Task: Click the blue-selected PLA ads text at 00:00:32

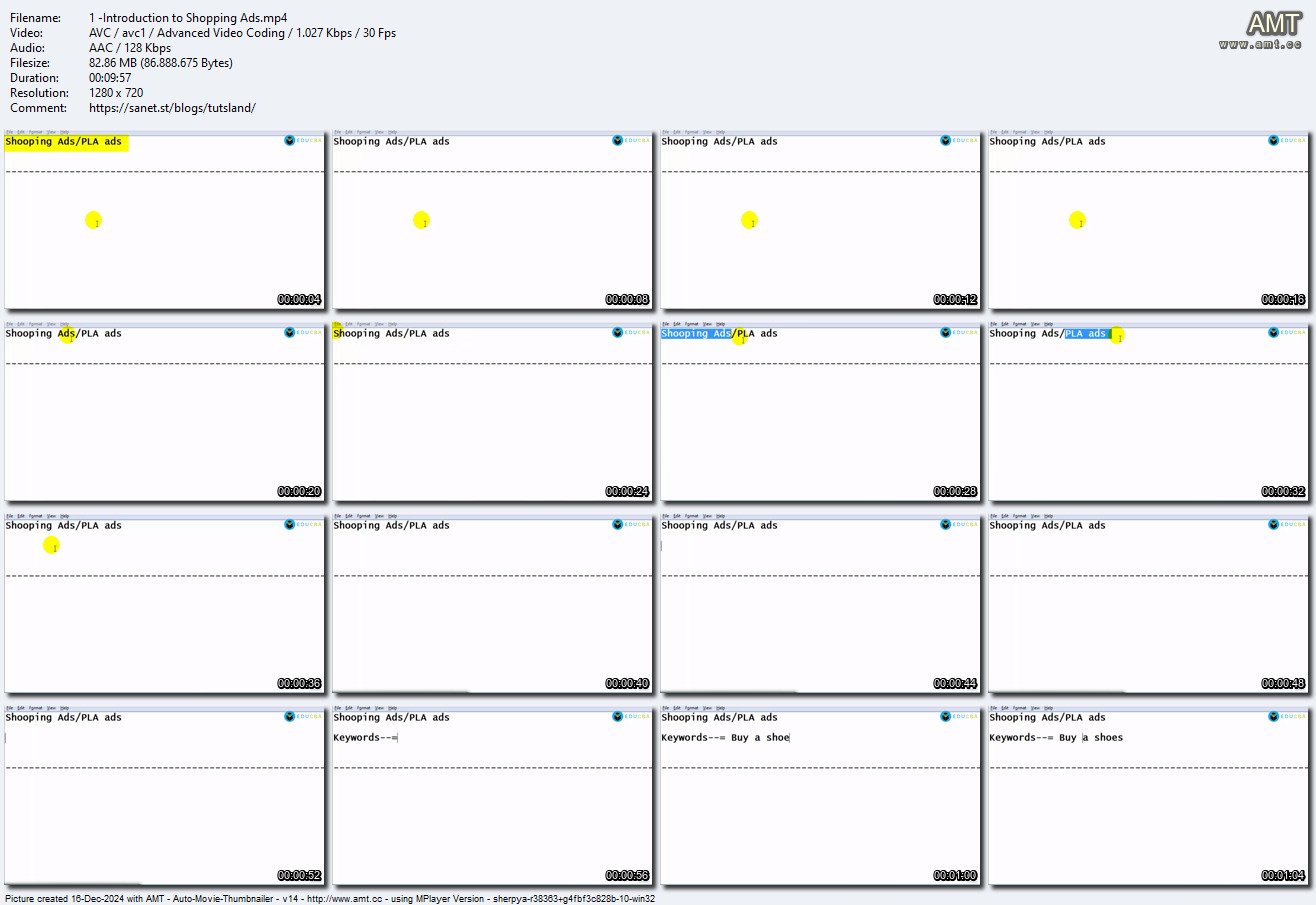Action: click(1086, 334)
